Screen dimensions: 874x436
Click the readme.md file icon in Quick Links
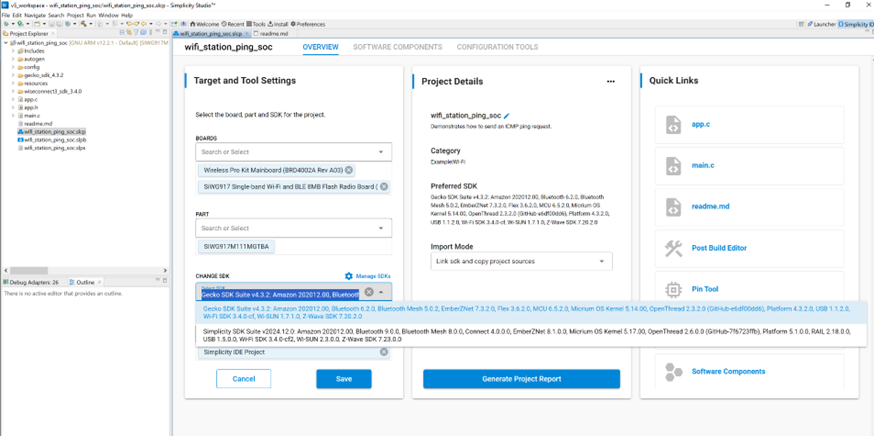pyautogui.click(x=673, y=207)
